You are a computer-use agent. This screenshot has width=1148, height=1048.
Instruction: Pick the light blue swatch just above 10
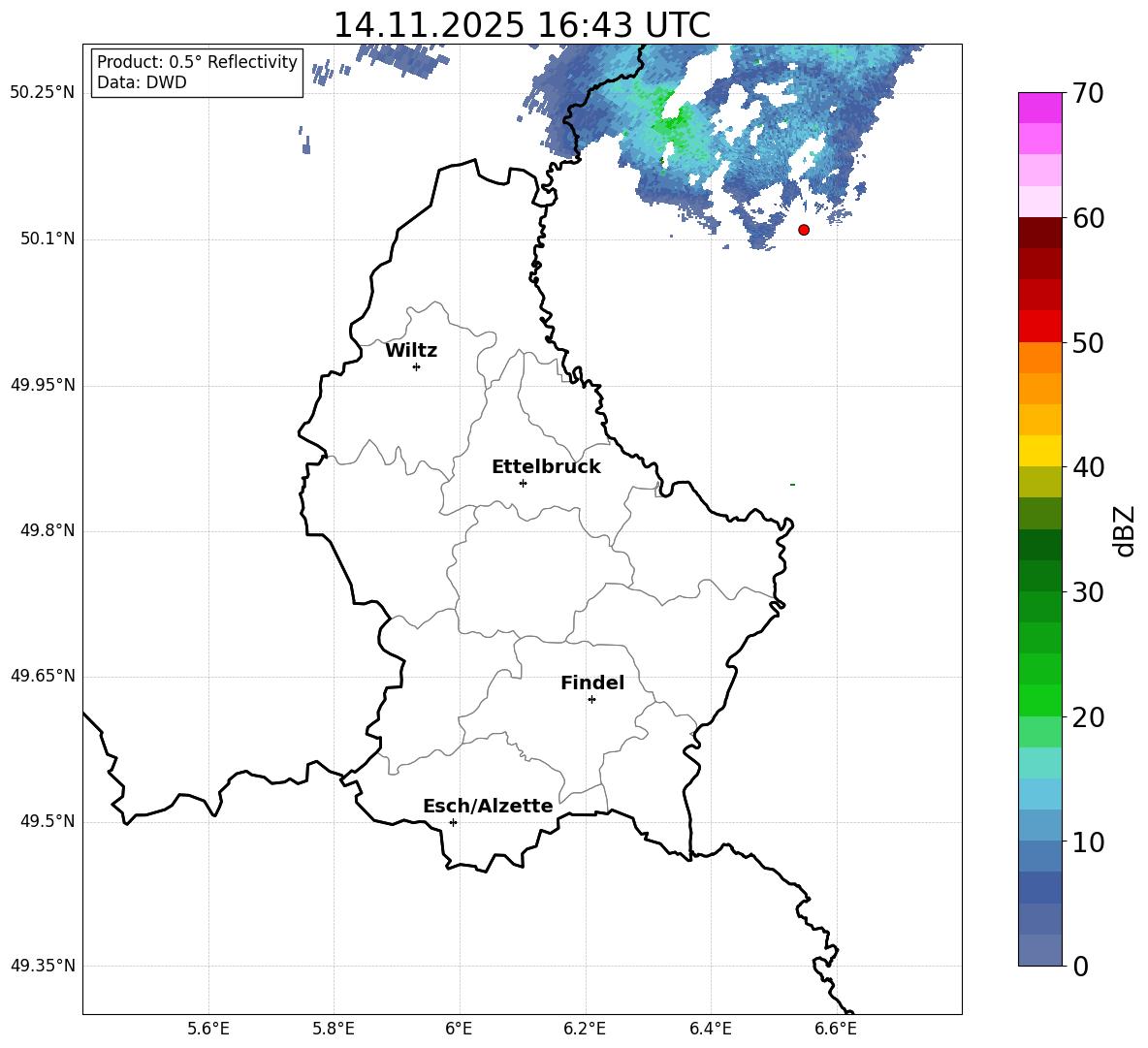click(x=1039, y=826)
